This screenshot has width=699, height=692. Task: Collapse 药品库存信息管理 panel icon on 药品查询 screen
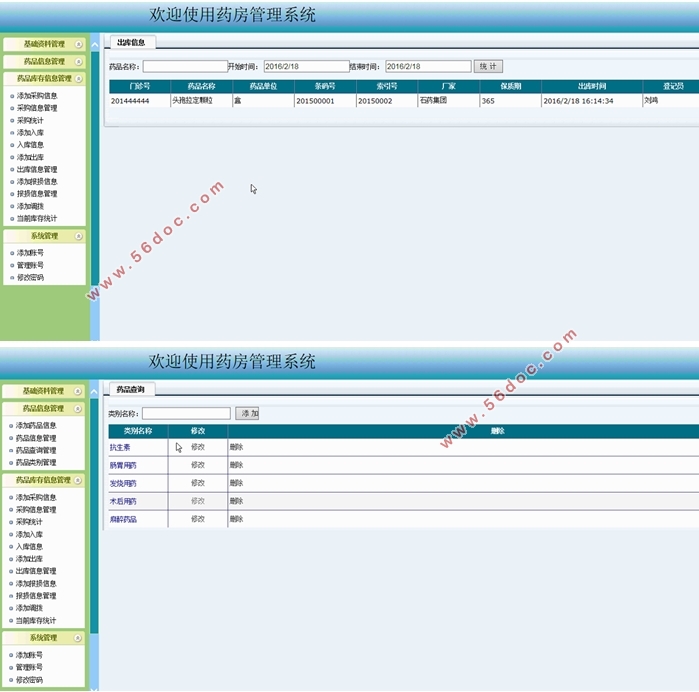pyautogui.click(x=78, y=480)
